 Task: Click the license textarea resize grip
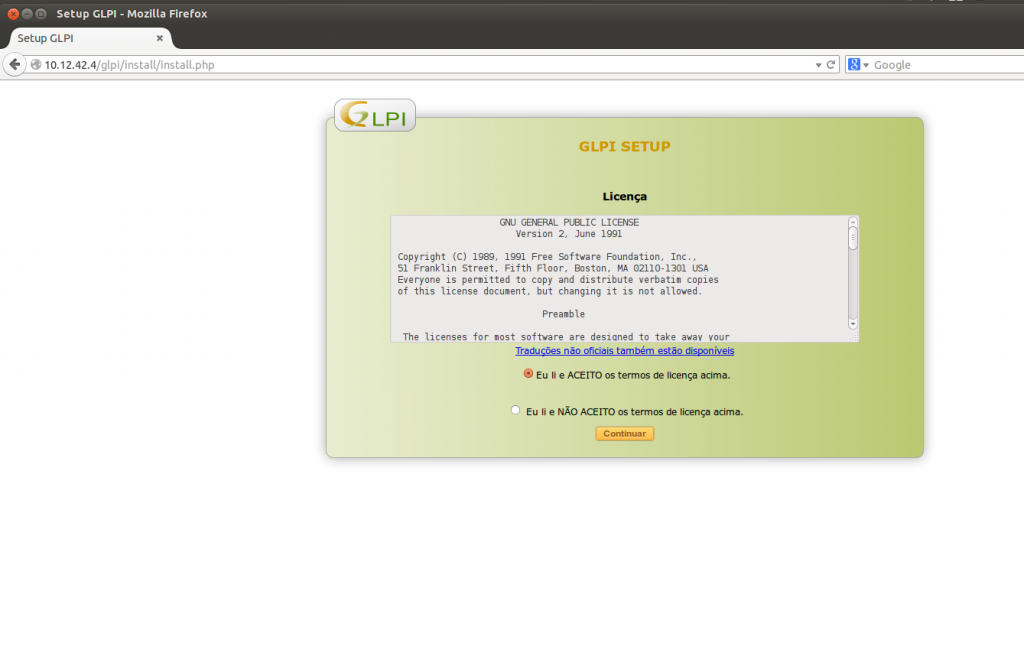854,337
